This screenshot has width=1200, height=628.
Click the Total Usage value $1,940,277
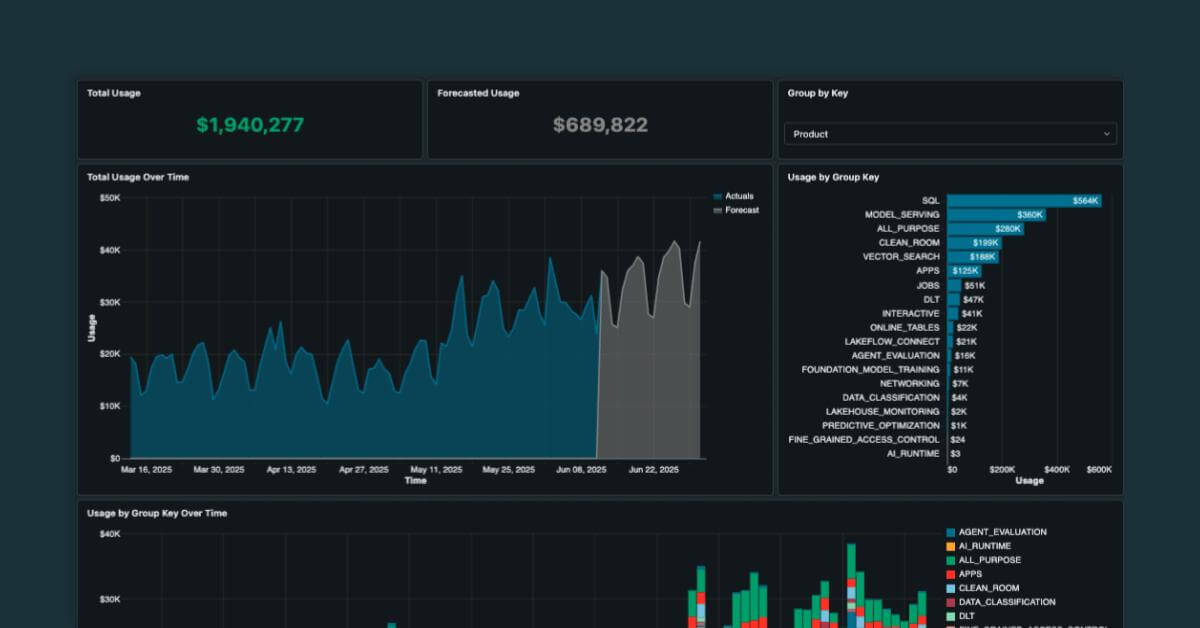[x=250, y=125]
